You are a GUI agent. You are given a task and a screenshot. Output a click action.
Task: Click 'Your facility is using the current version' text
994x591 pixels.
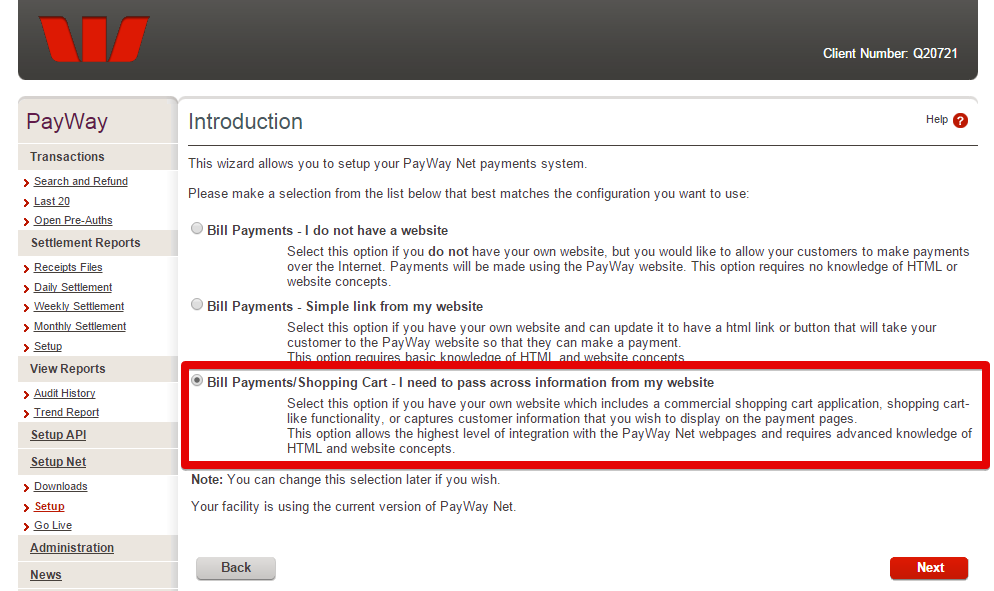[x=353, y=507]
